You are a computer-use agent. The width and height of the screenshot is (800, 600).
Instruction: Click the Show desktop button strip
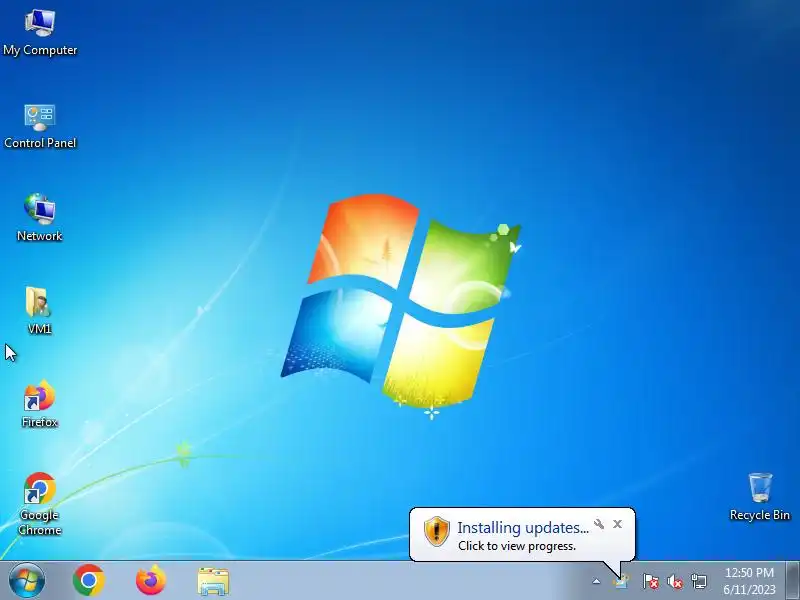click(792, 581)
